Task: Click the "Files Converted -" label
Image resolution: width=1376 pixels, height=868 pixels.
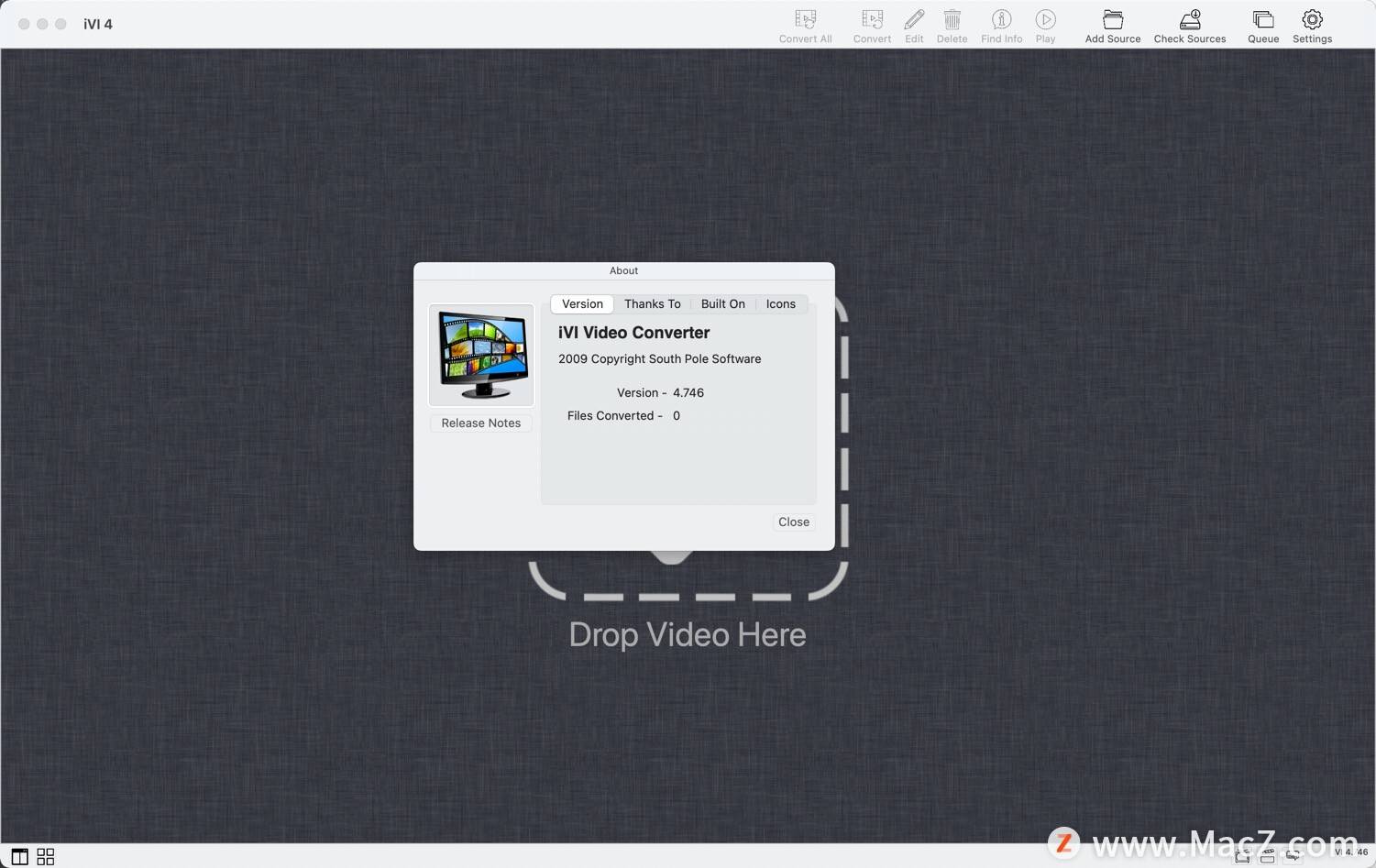Action: point(615,416)
